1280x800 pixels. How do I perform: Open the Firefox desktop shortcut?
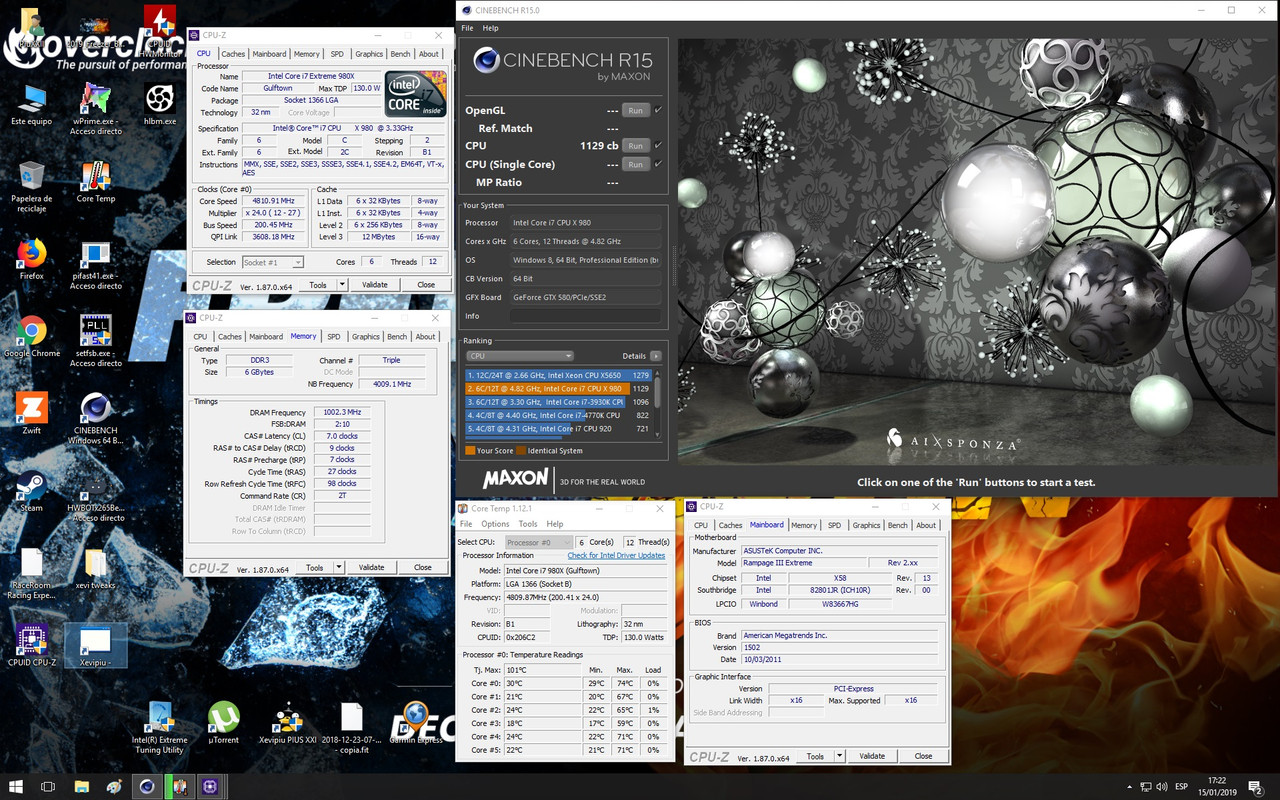click(31, 259)
